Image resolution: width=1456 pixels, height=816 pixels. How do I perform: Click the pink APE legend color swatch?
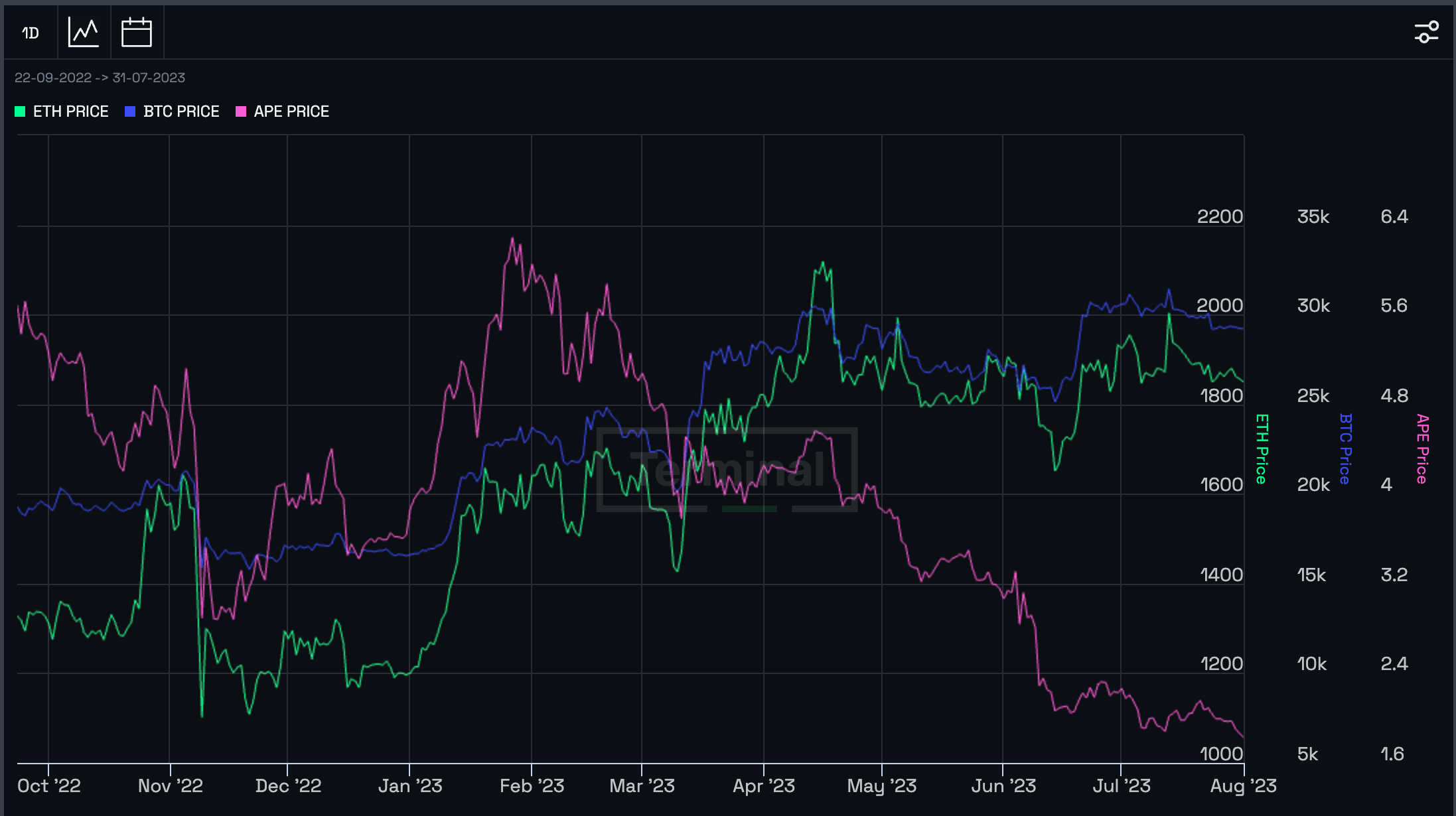[x=241, y=111]
